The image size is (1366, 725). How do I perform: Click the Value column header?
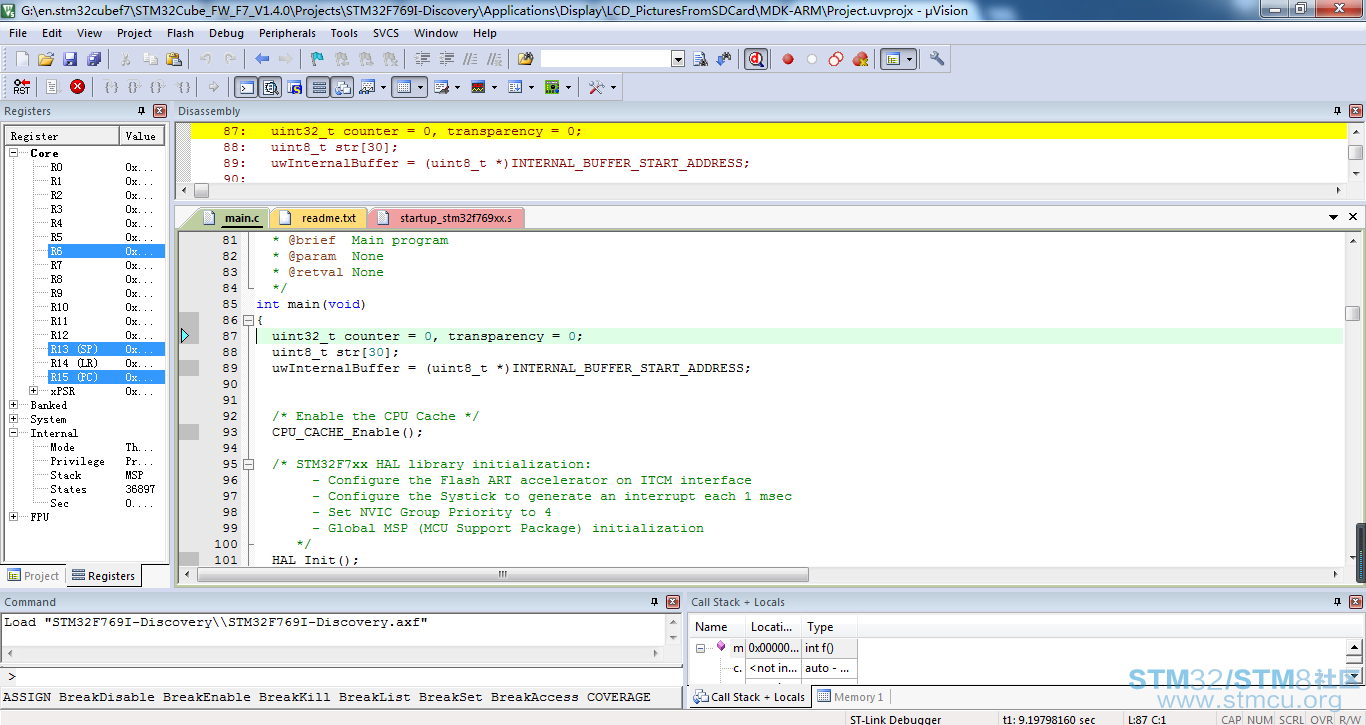pyautogui.click(x=142, y=136)
